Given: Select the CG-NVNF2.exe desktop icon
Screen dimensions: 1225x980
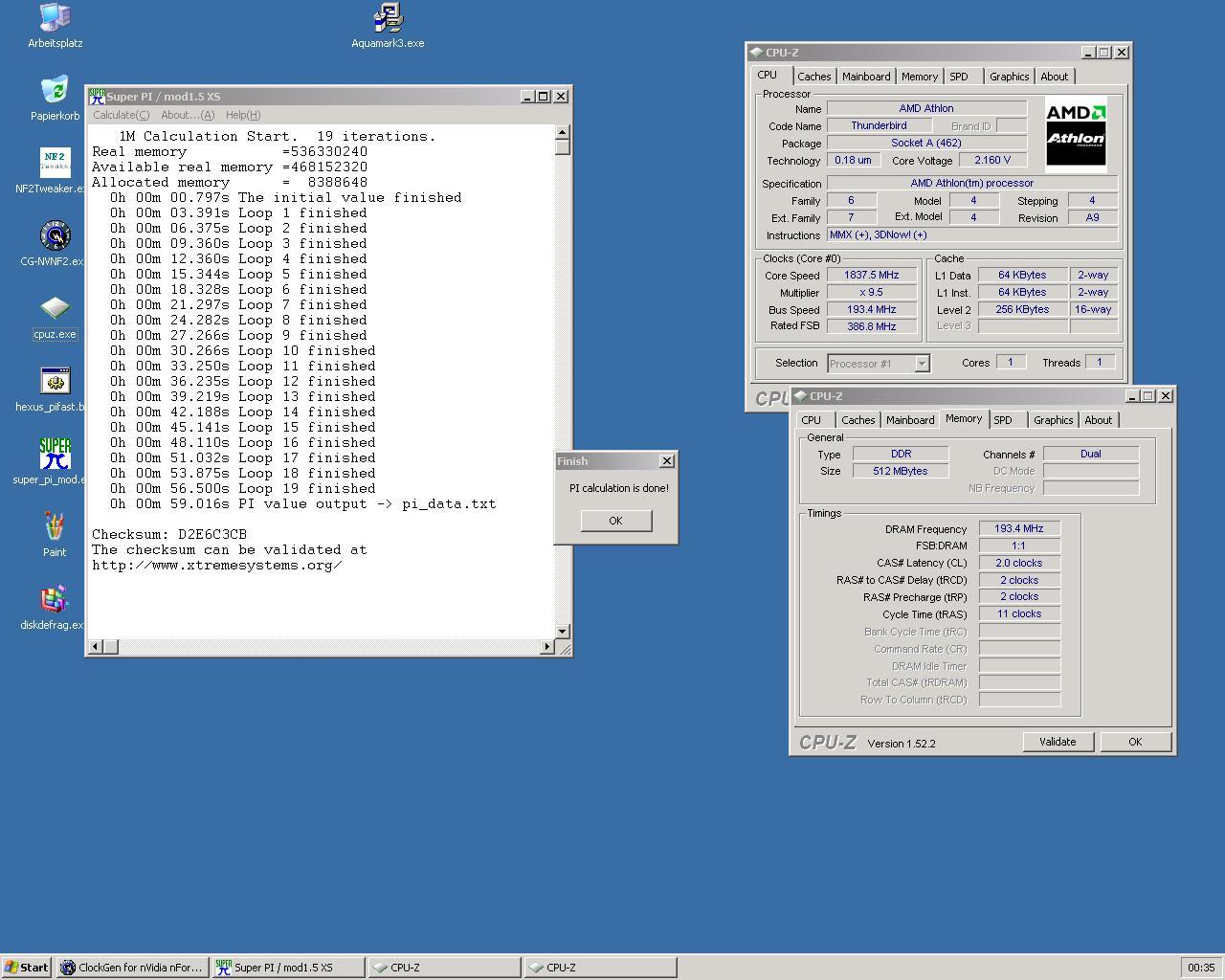Looking at the screenshot, I should 55,244.
